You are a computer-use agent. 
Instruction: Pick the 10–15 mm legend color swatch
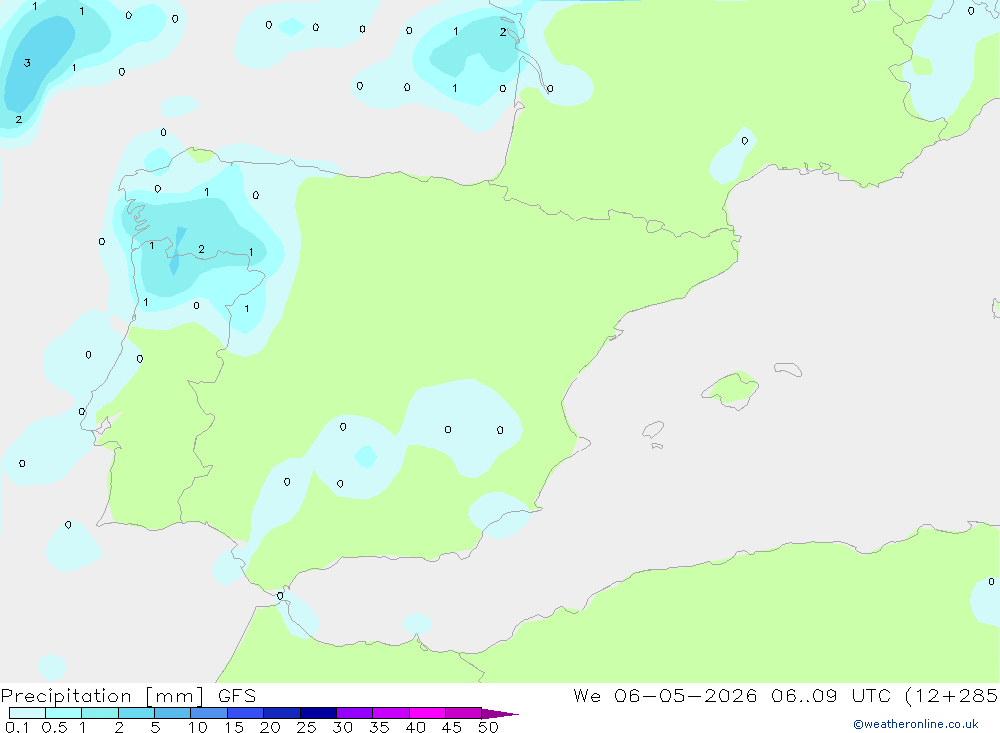pyautogui.click(x=209, y=713)
